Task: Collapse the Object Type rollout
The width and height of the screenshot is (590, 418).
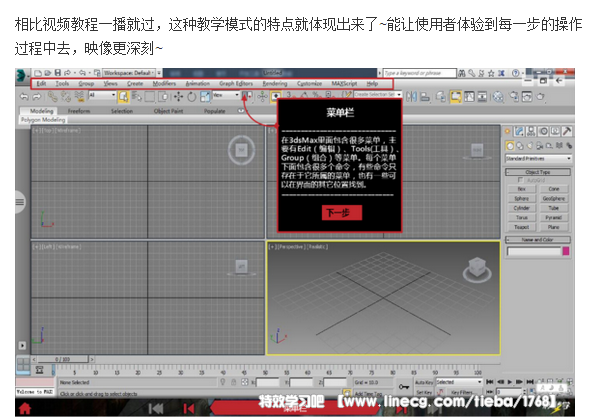Action: coord(538,172)
